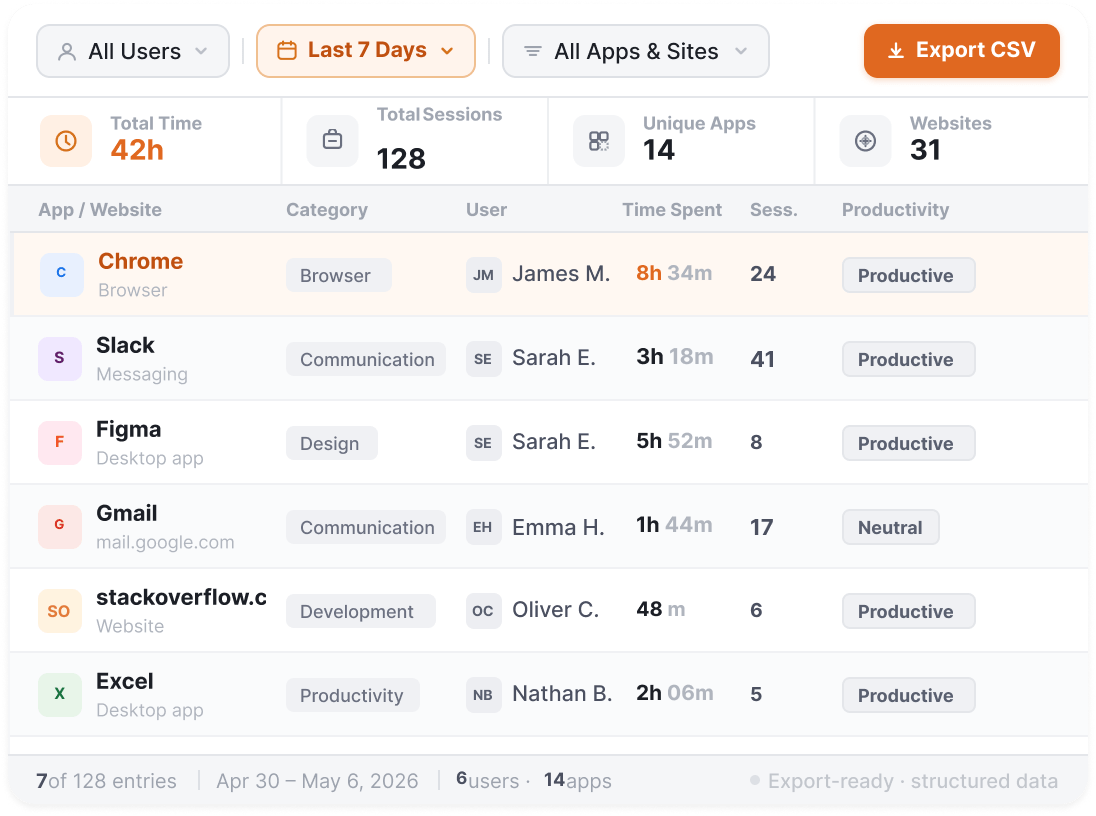Viewport: 1096px width, 816px height.
Task: Click Communication tag in Slack row
Action: [x=366, y=359]
